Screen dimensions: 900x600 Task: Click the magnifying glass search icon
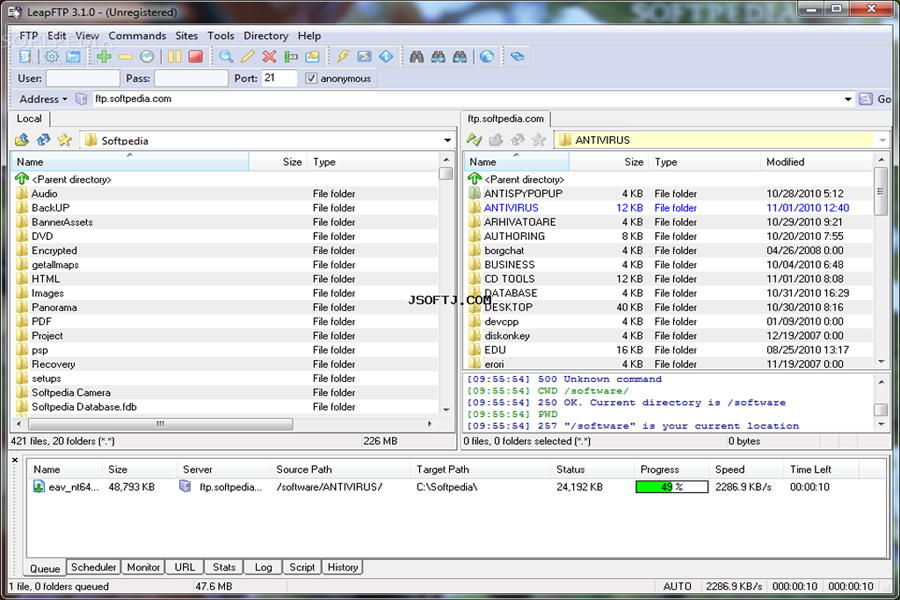click(226, 57)
